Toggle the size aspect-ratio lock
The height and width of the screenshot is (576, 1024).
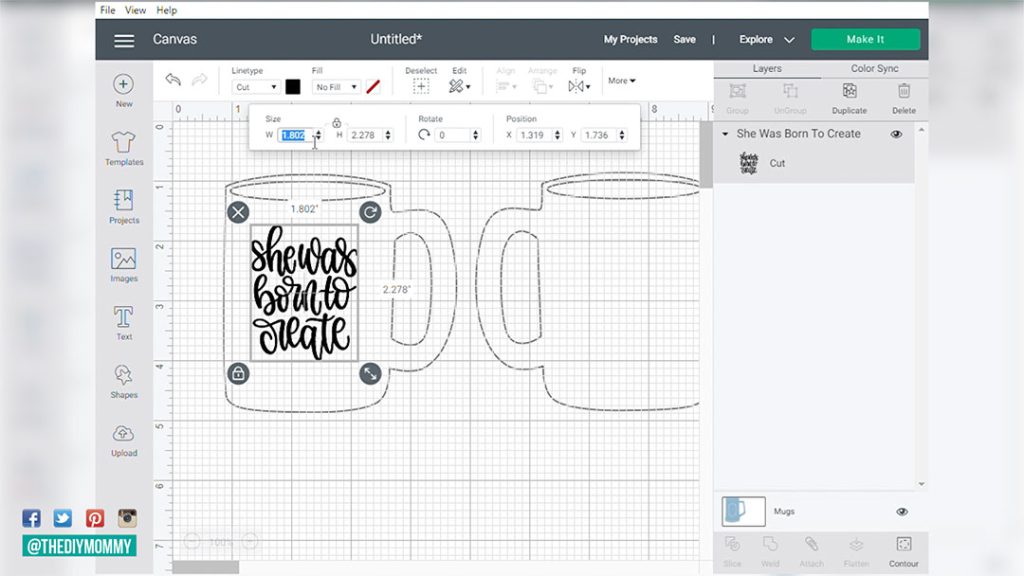point(336,123)
